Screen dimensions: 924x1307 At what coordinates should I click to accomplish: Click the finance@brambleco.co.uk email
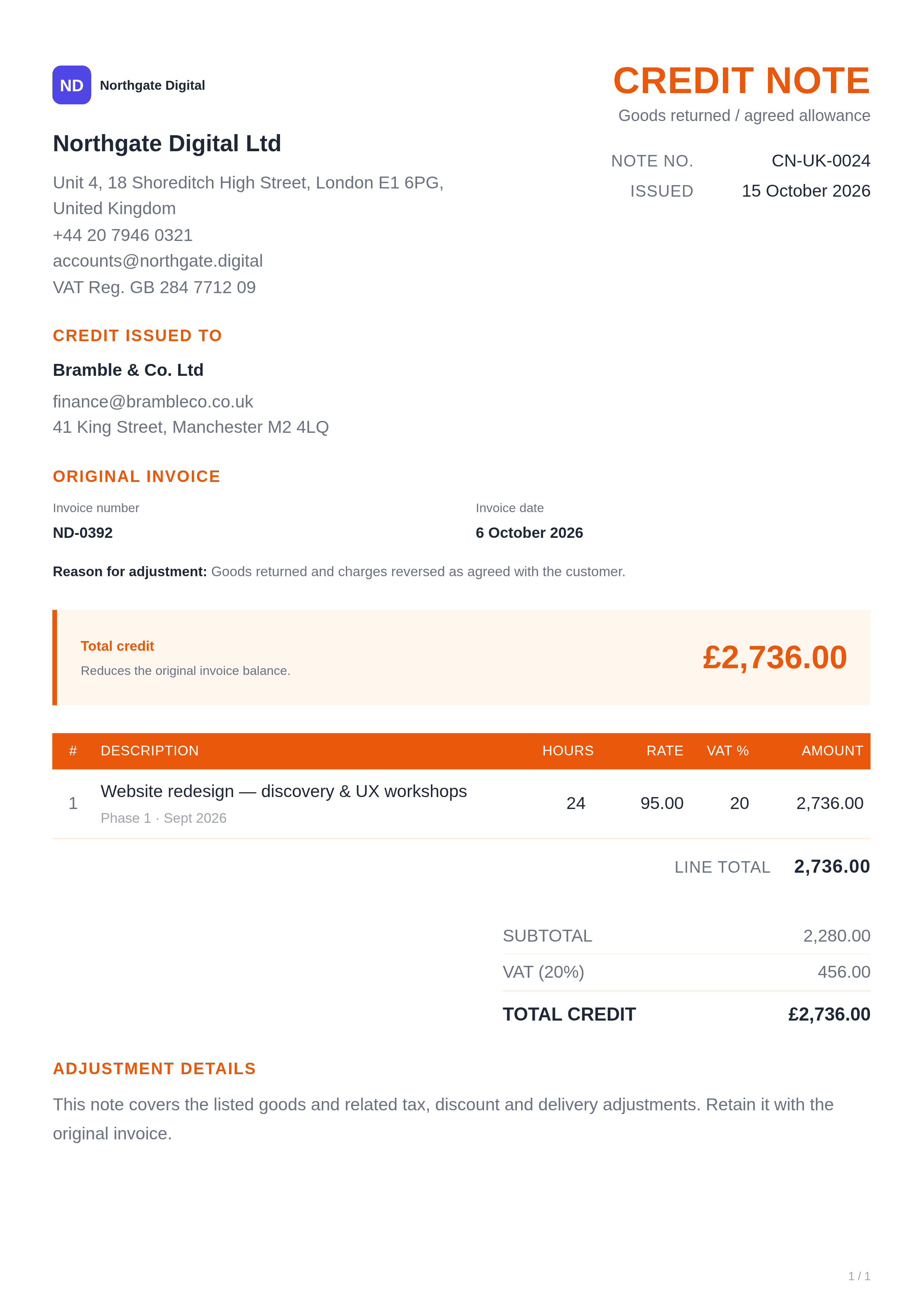tap(153, 401)
